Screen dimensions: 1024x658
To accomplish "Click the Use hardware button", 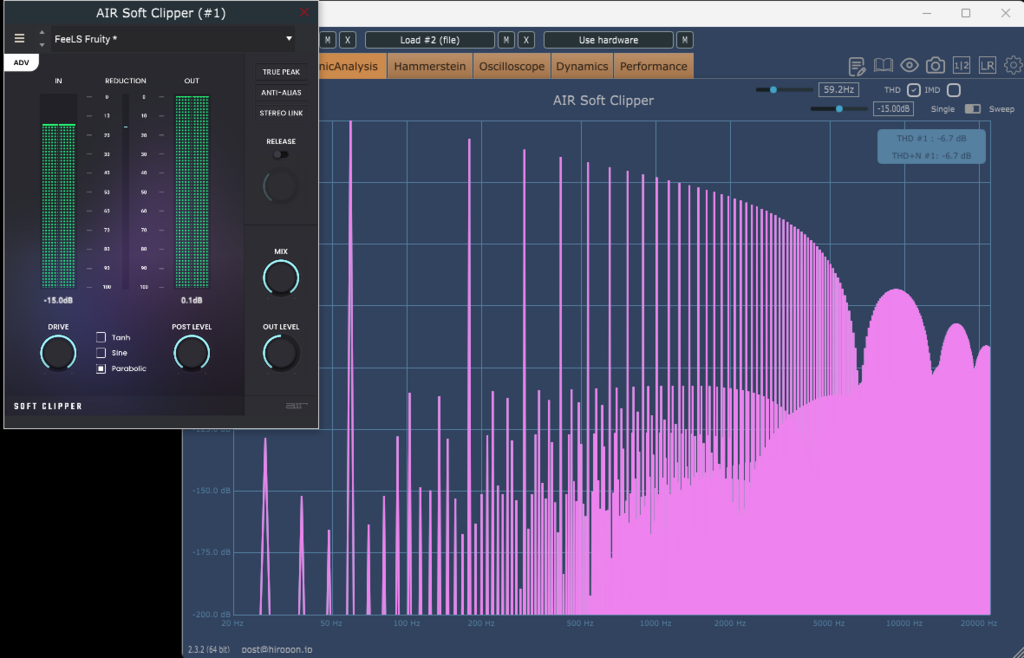I will click(608, 40).
